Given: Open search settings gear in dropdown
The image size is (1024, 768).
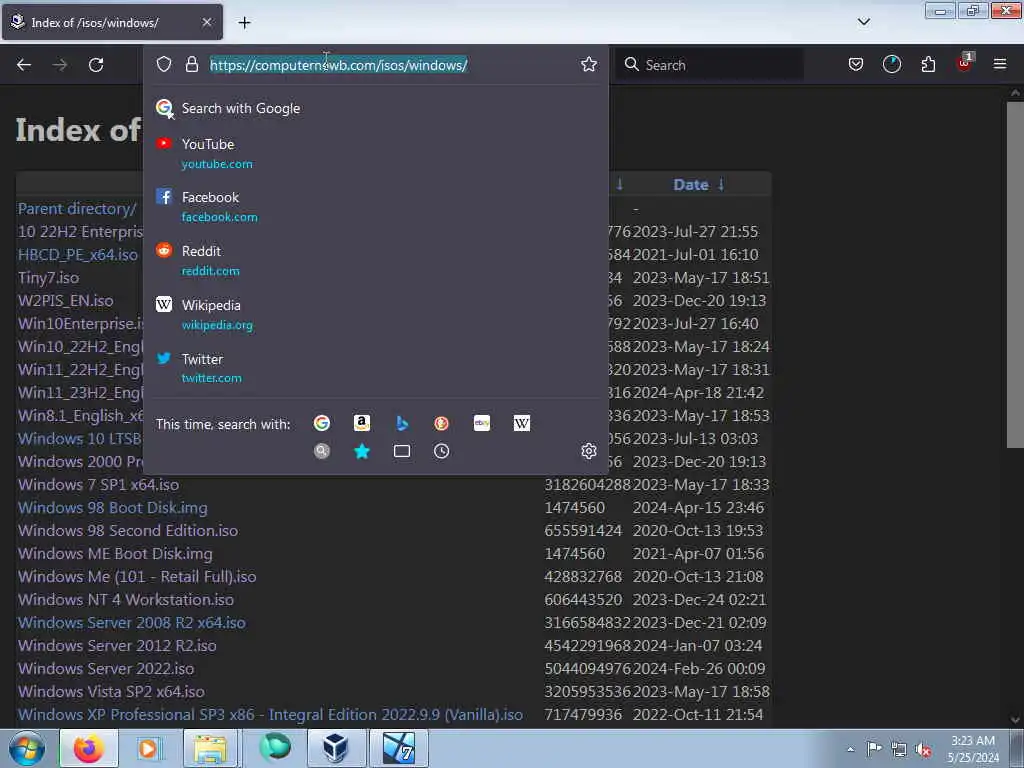Looking at the screenshot, I should [588, 451].
